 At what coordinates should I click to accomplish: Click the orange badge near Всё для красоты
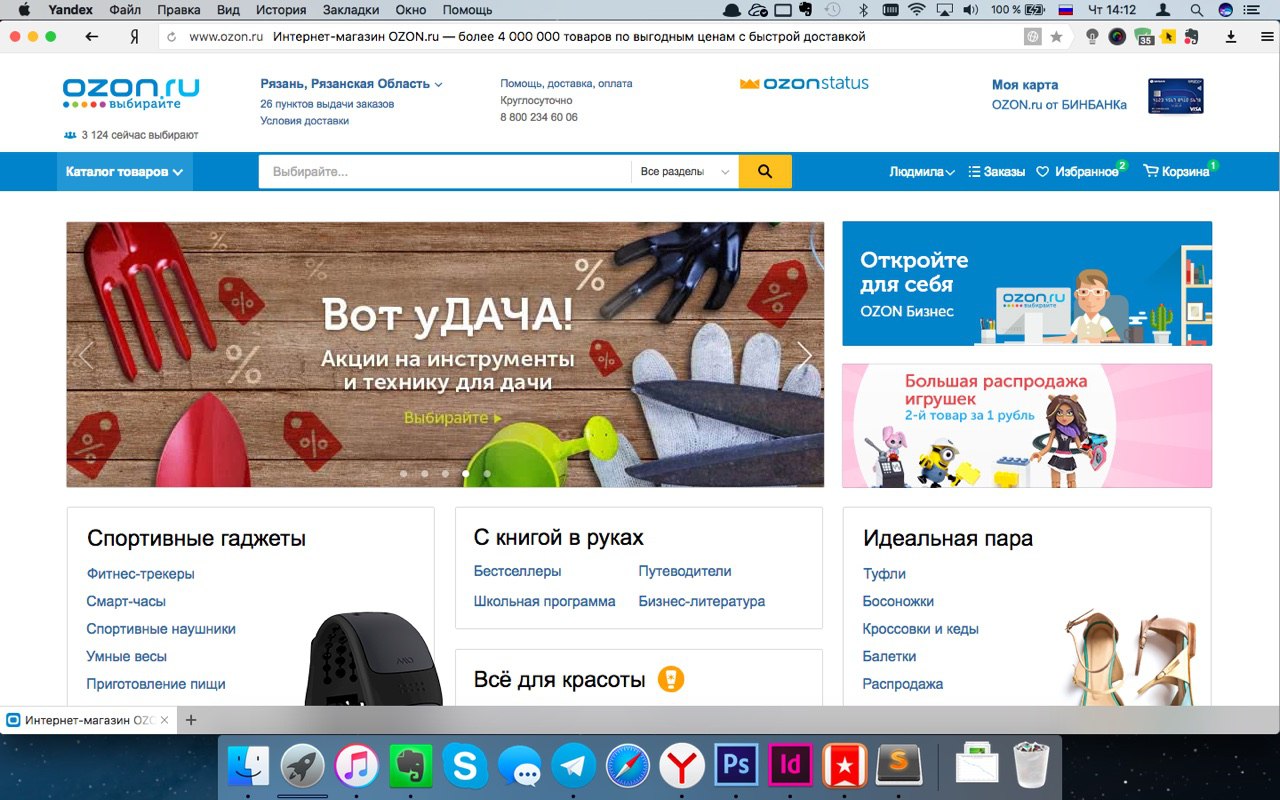672,679
